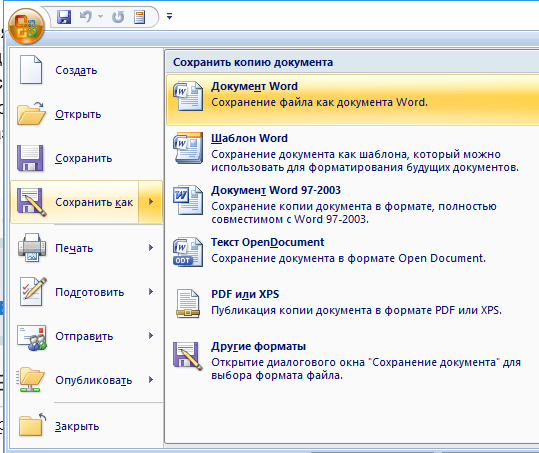Expand the Отправить submenu arrow
Image resolution: width=539 pixels, height=453 pixels.
pyautogui.click(x=151, y=335)
